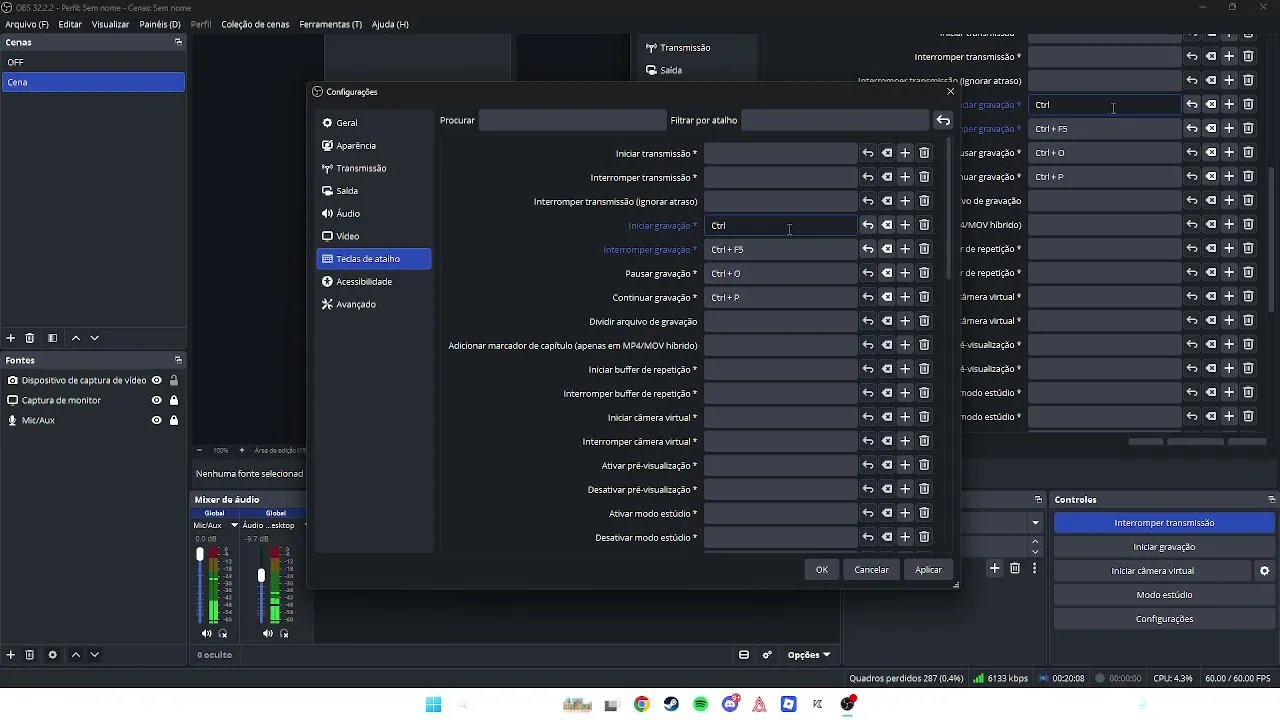Remove selected source in Fontes dock
1280x720 pixels.
[x=30, y=655]
